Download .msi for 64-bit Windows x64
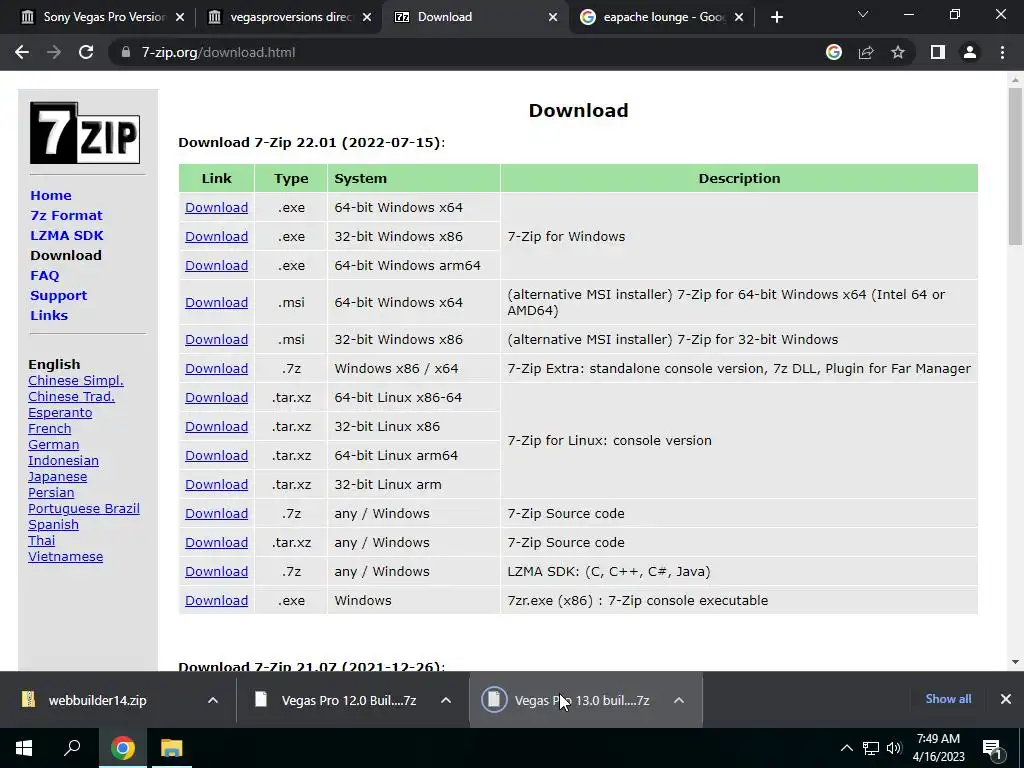This screenshot has width=1024, height=768. click(x=216, y=302)
